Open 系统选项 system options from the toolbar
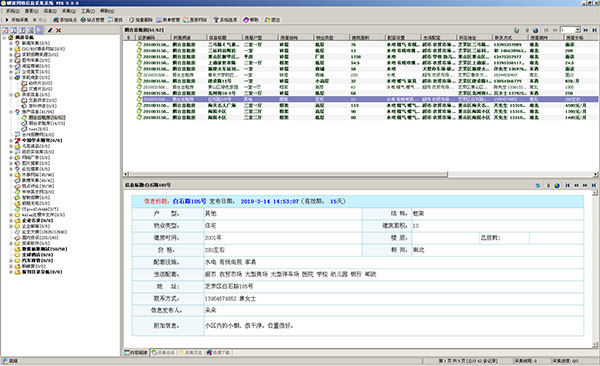Screen dimensions: 600x366 click(x=225, y=20)
